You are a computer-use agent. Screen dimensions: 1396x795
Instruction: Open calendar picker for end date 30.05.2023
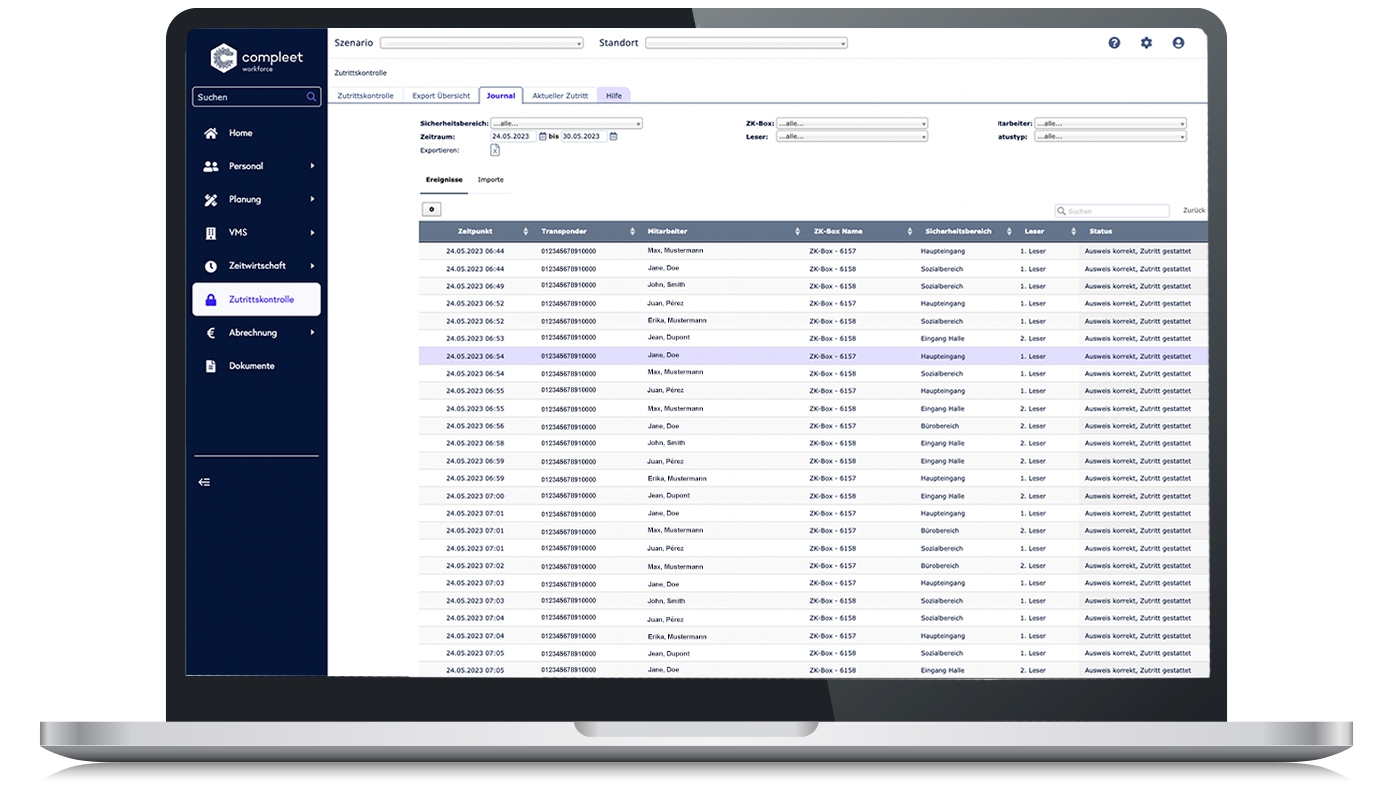click(613, 137)
